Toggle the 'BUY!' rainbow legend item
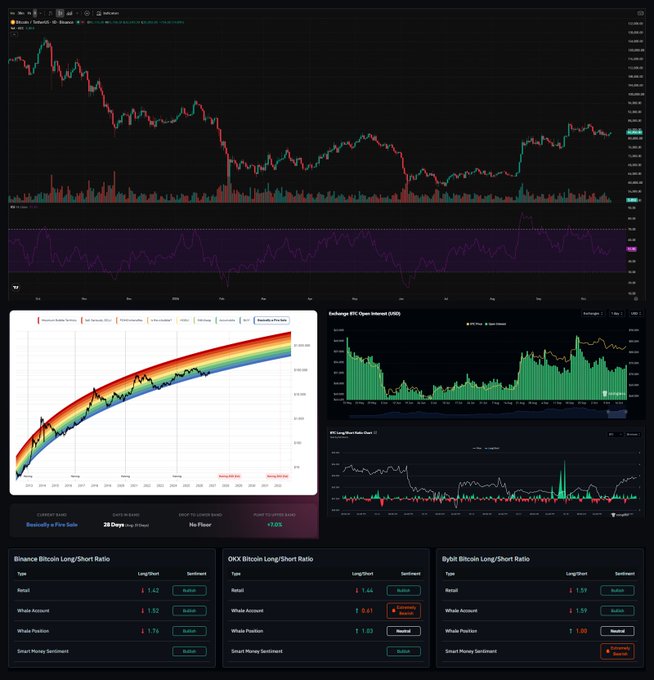The image size is (654, 680). (x=245, y=320)
